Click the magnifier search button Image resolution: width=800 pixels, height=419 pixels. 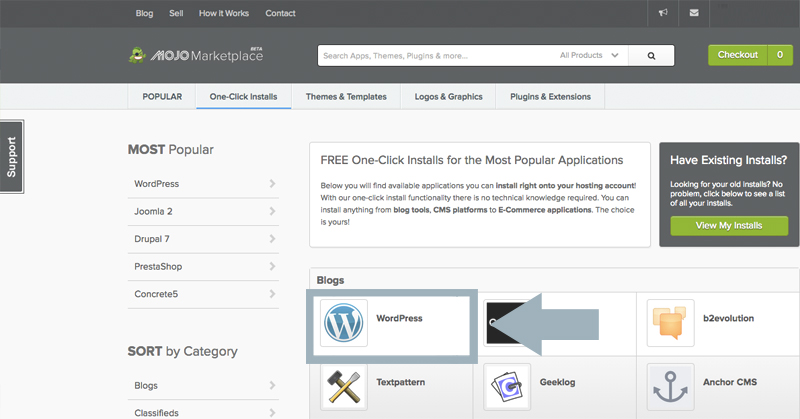652,56
